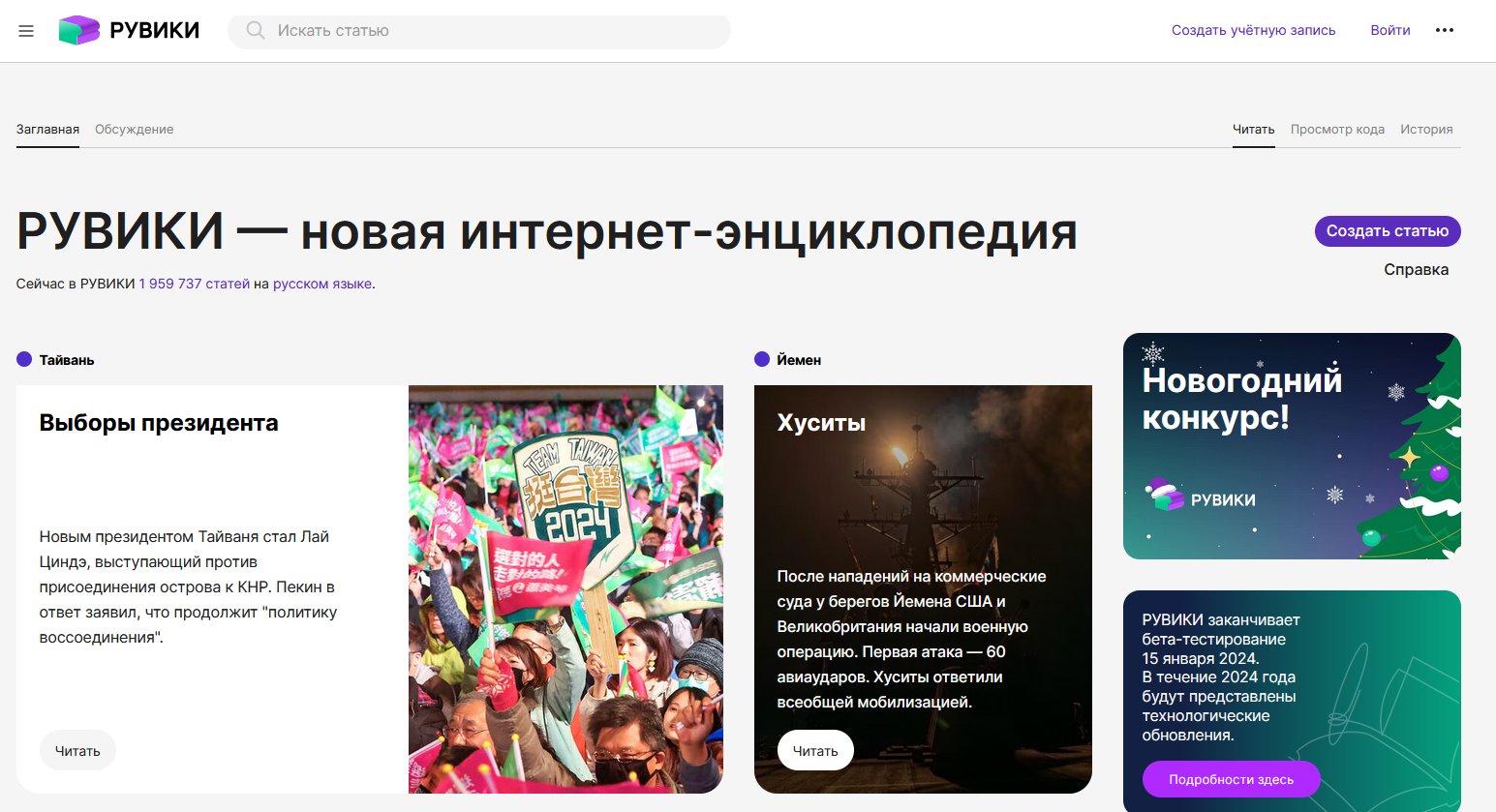Screen dimensions: 1496x812
Task: Select the Заглавная tab
Action: click(47, 129)
